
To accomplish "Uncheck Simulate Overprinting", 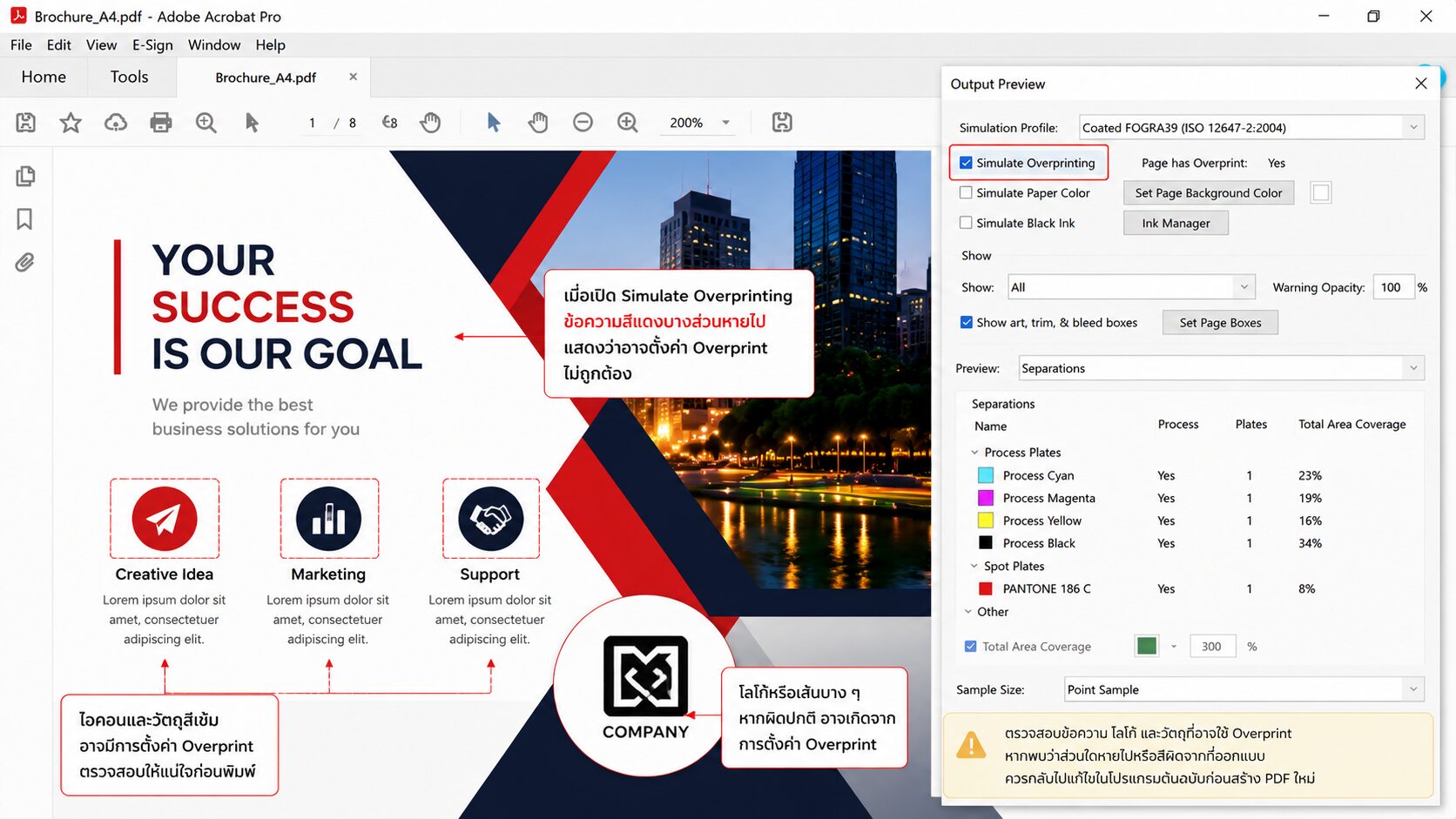I will (x=966, y=163).
